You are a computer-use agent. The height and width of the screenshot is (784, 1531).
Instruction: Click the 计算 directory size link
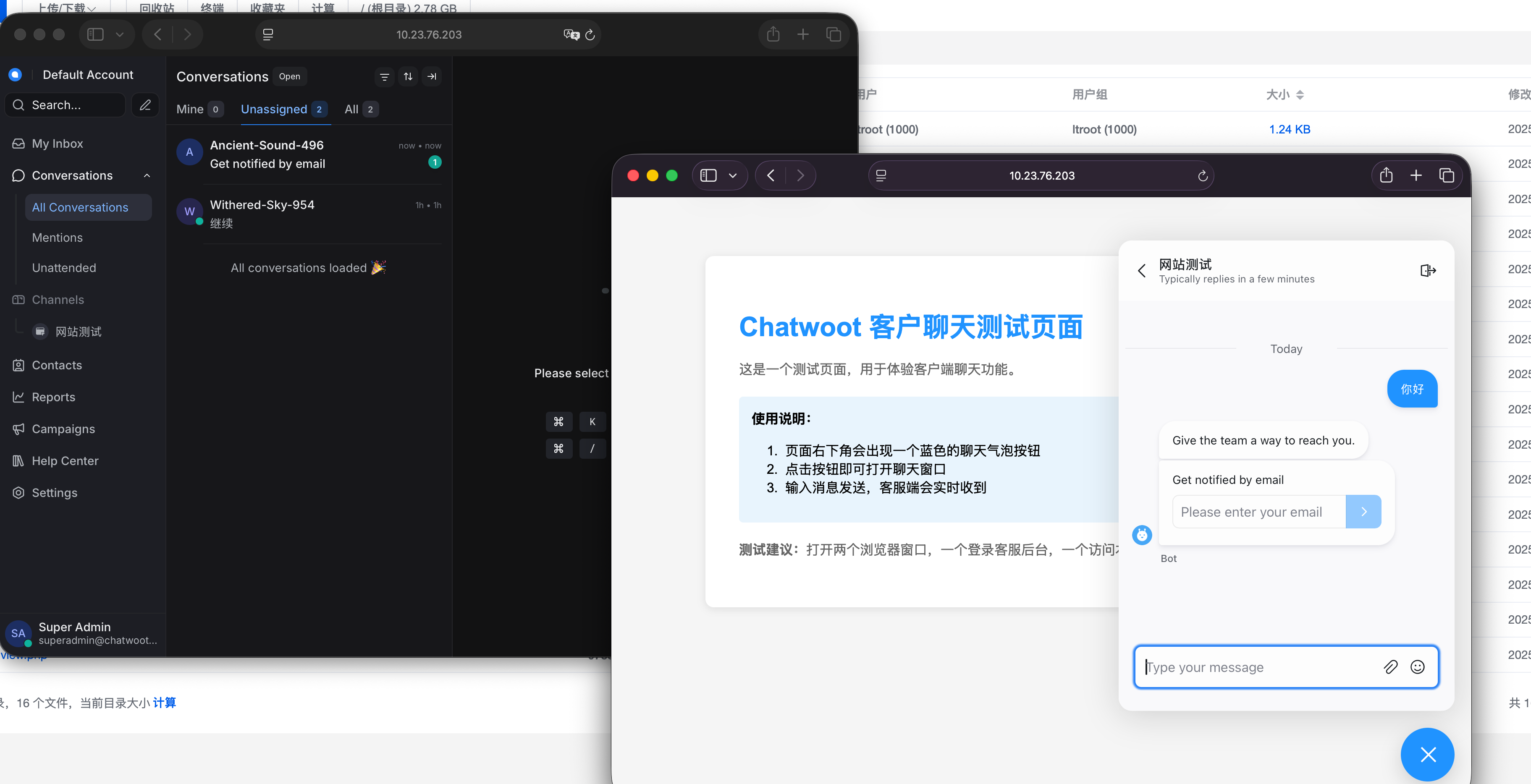click(x=165, y=703)
